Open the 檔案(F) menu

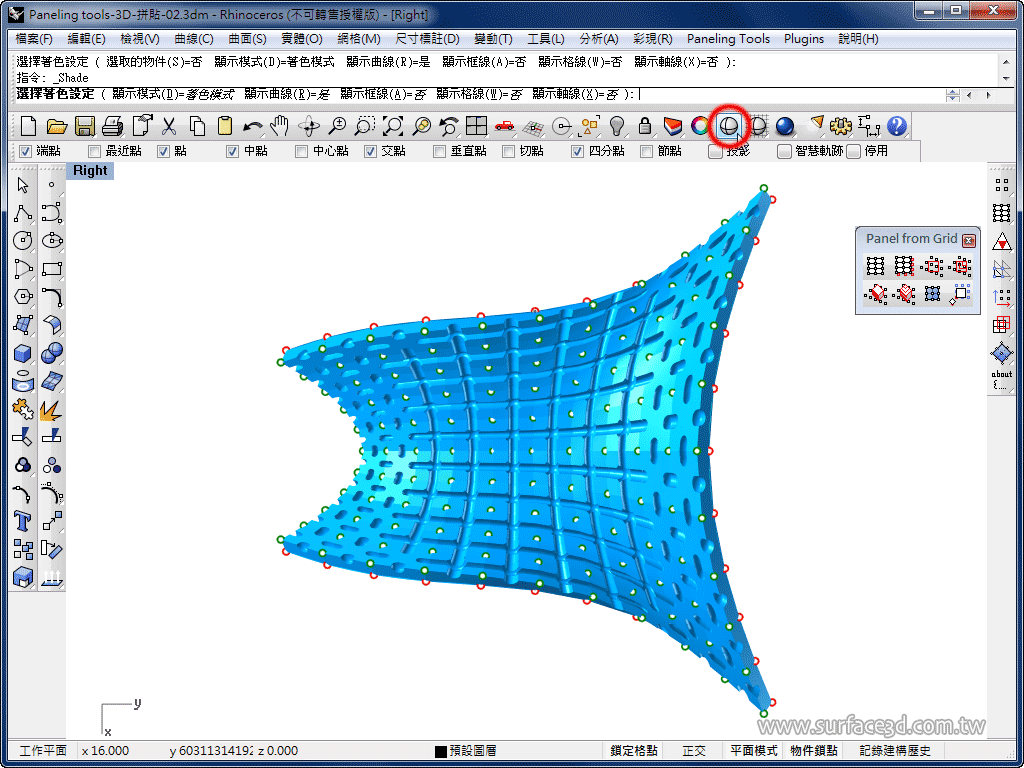click(34, 39)
